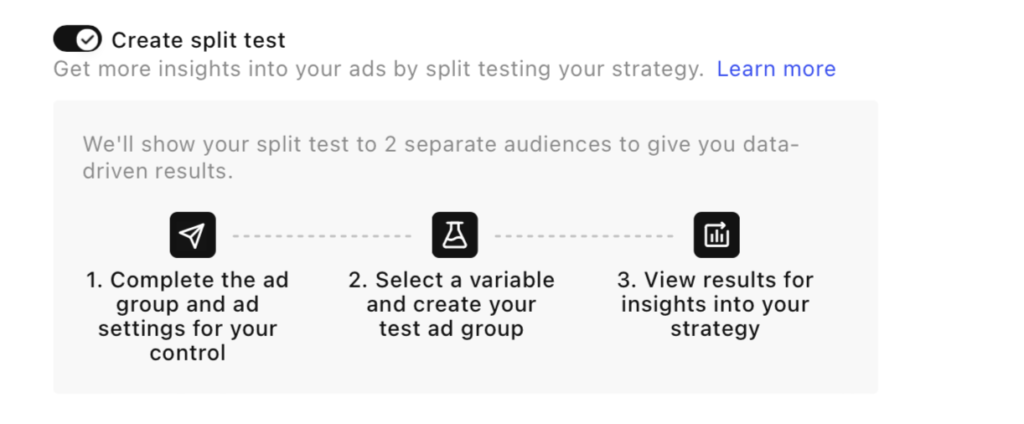Toggle the Create split test switch
This screenshot has height=424, width=1024.
[77, 39]
